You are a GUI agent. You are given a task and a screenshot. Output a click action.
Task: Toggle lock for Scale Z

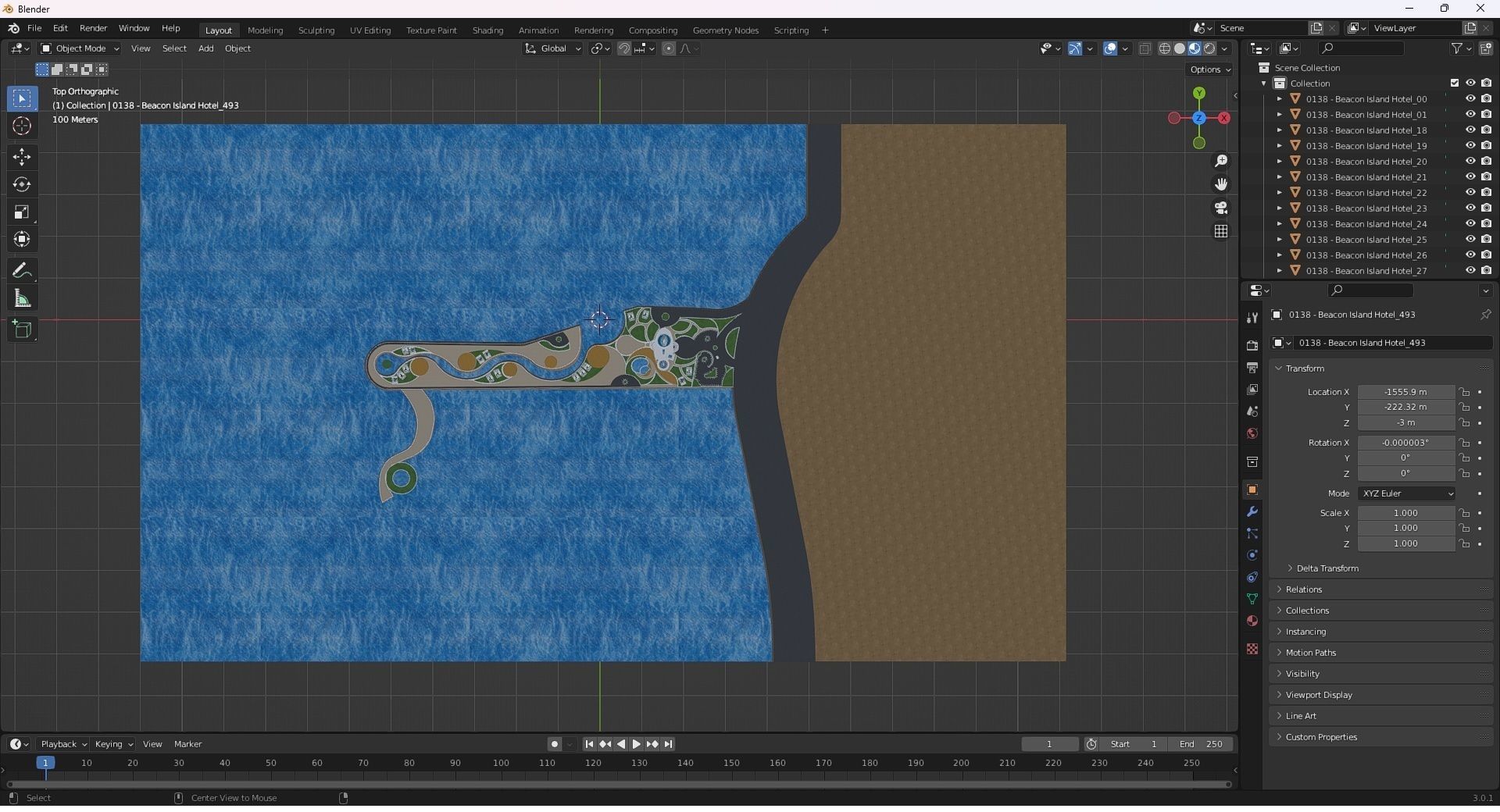[x=1465, y=543]
